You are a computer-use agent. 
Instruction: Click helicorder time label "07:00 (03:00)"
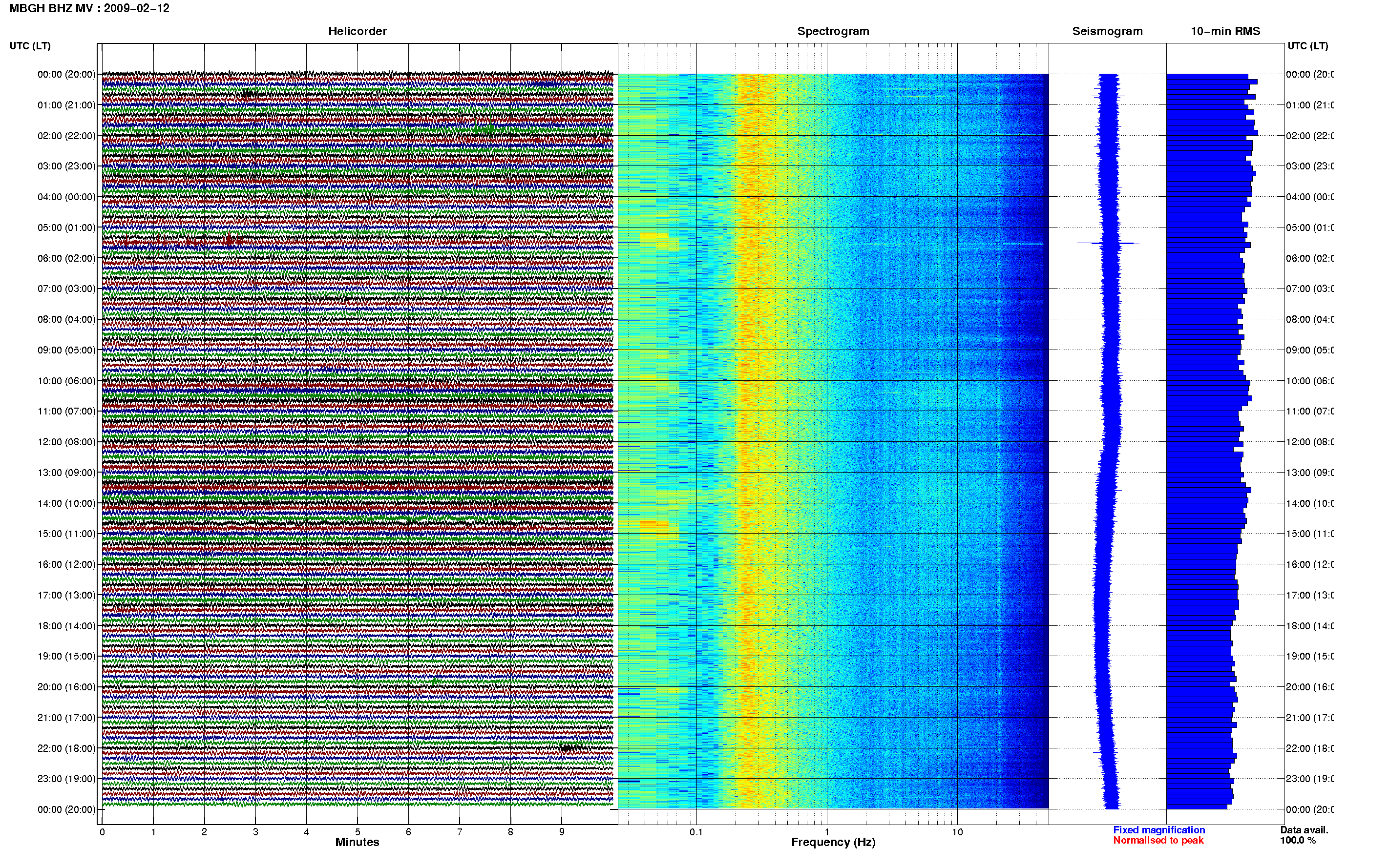pos(66,288)
